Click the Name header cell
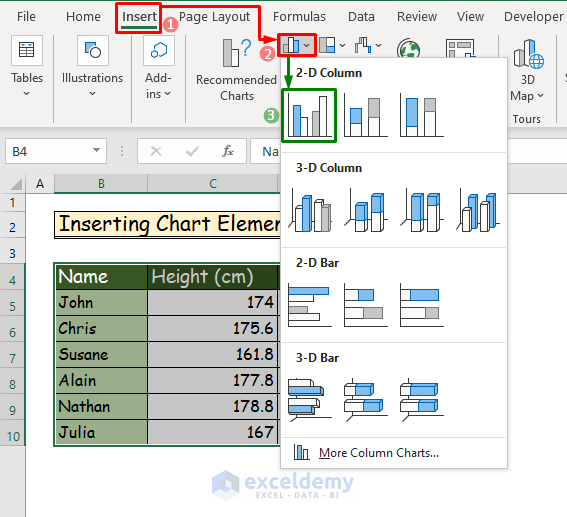Viewport: 567px width, 517px height. click(102, 277)
